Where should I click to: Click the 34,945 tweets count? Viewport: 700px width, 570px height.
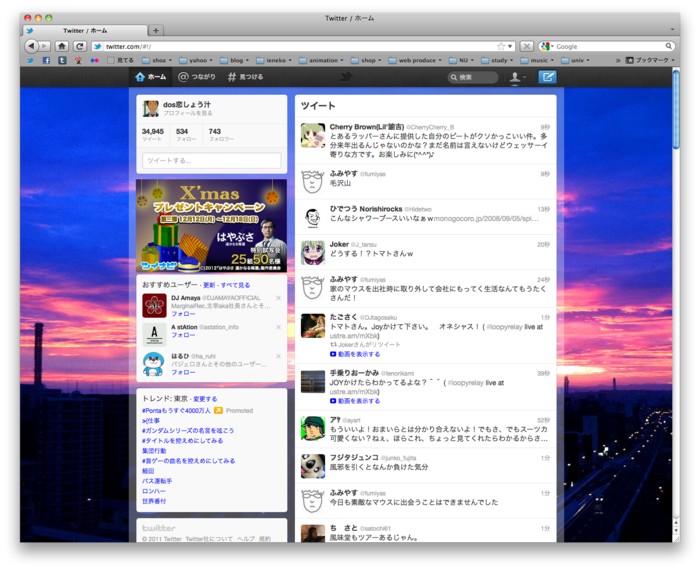(153, 134)
